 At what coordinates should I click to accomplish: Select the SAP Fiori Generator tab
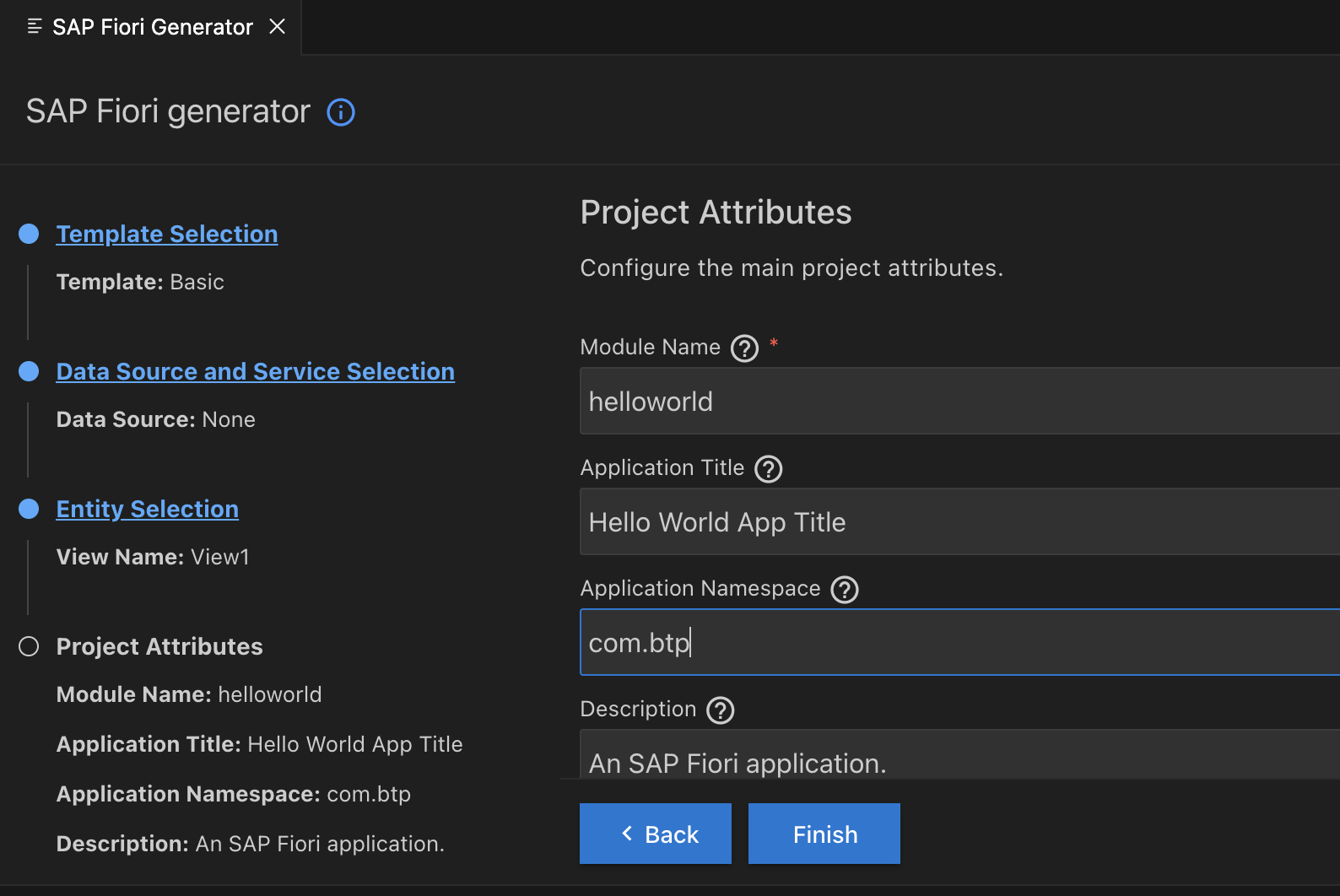152,27
